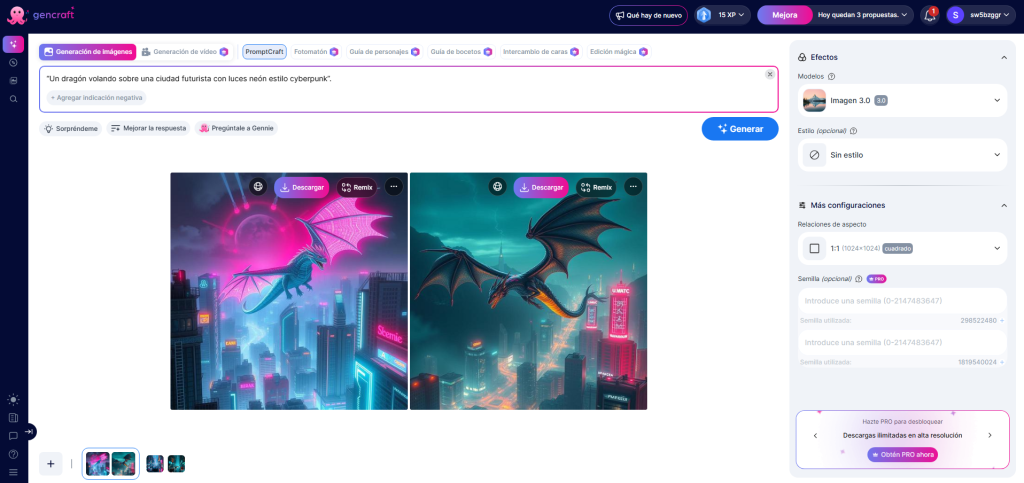Go to previous PRO promo slide
The height and width of the screenshot is (483, 1024).
815,435
